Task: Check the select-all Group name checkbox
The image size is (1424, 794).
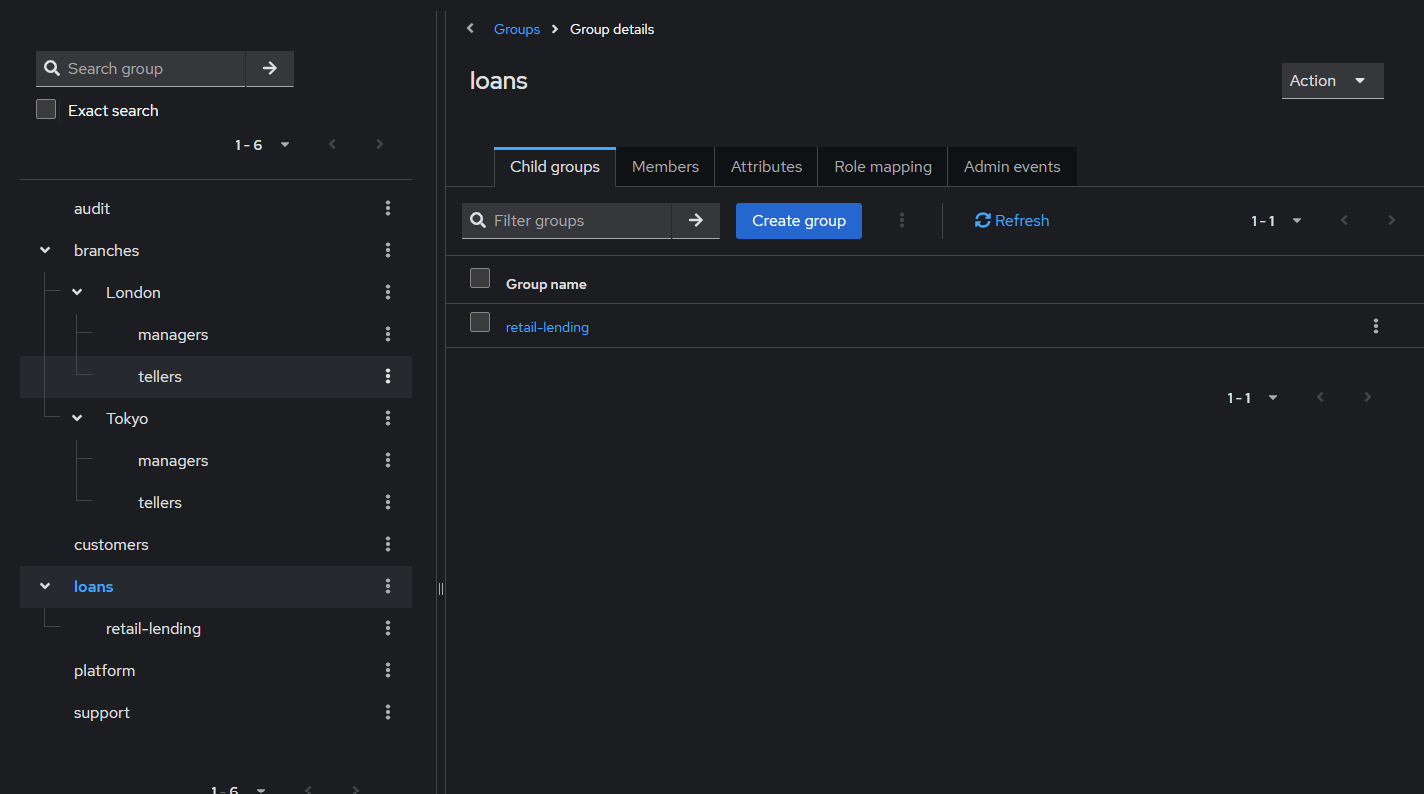Action: (480, 278)
